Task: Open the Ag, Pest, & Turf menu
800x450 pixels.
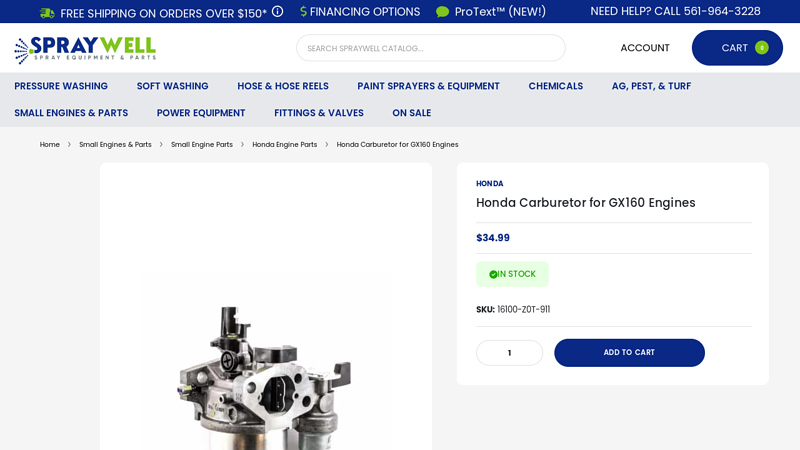Action: pyautogui.click(x=652, y=86)
